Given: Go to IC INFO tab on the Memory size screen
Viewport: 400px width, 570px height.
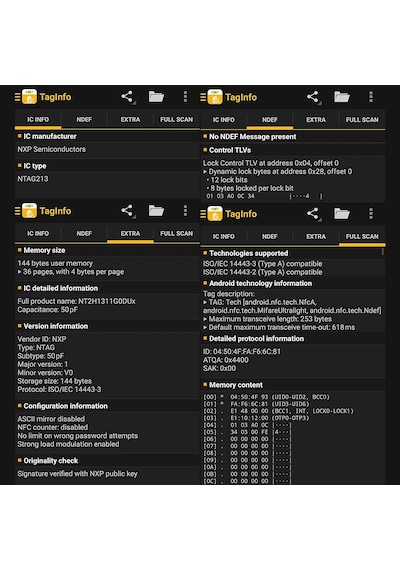Looking at the screenshot, I should tap(38, 234).
